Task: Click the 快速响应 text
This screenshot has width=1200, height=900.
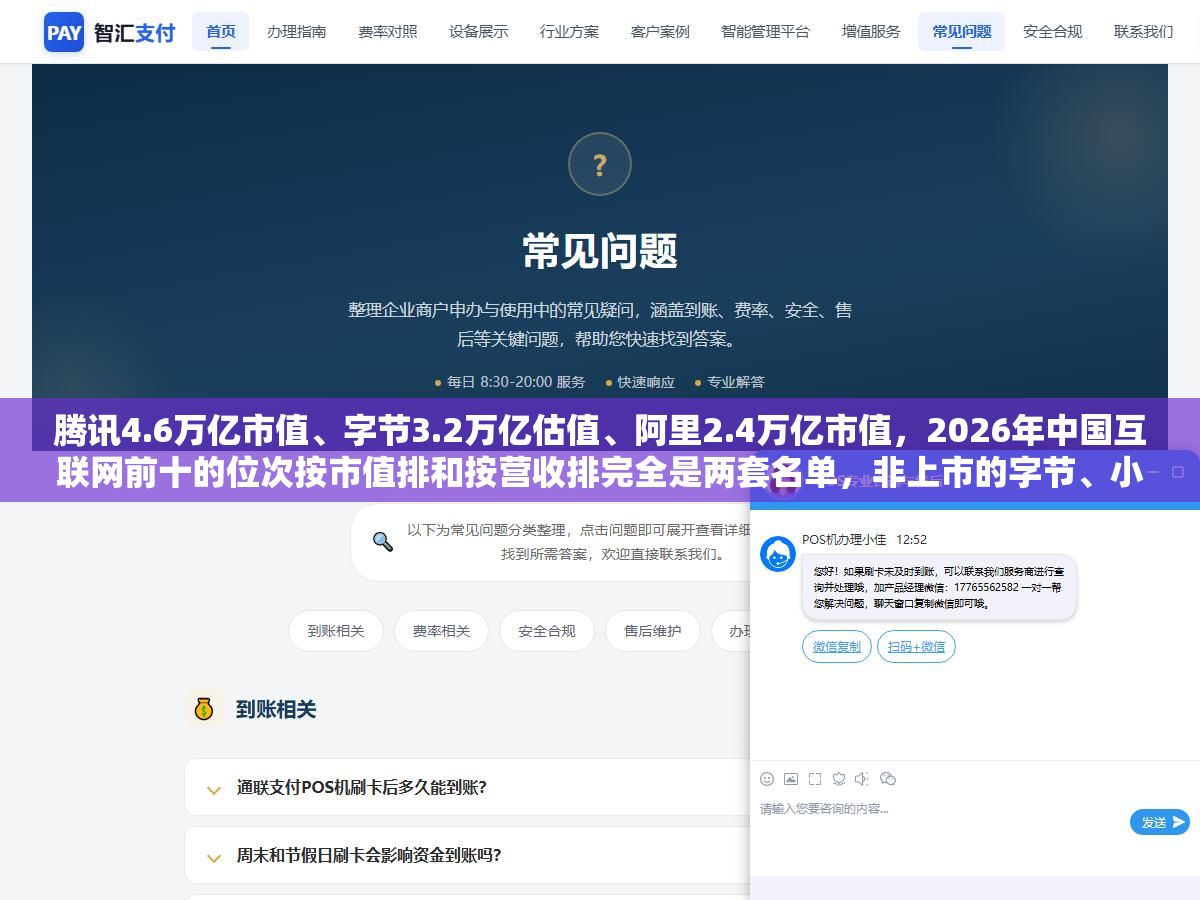Action: point(646,382)
